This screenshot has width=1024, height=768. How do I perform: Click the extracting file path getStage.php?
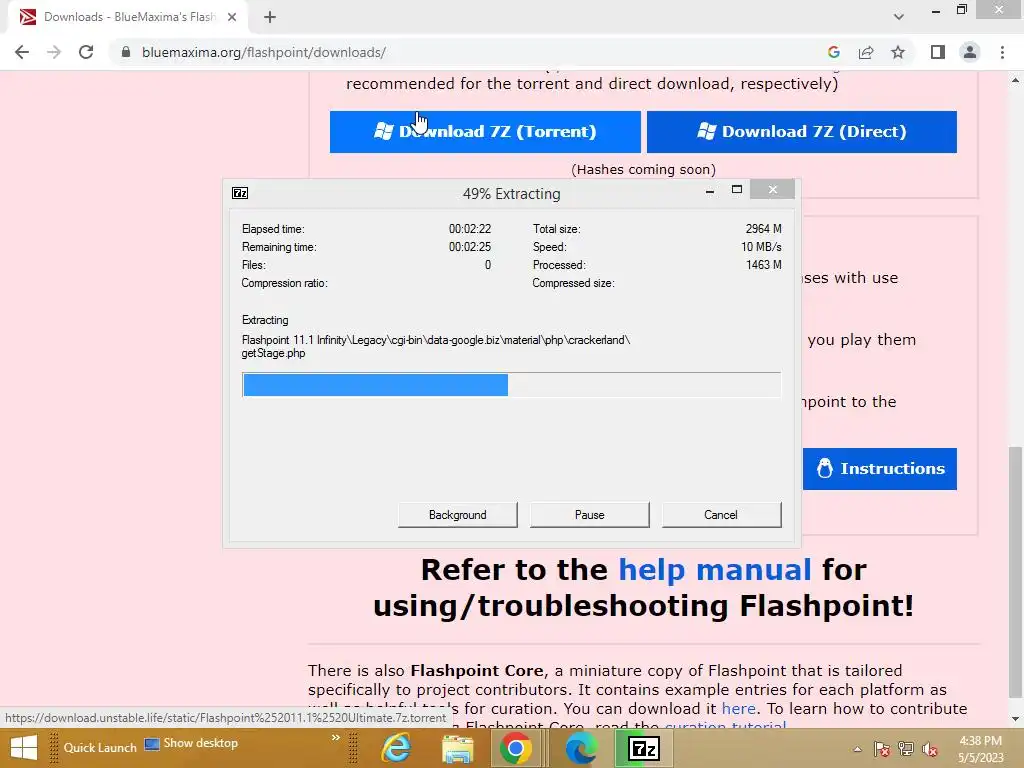point(436,347)
